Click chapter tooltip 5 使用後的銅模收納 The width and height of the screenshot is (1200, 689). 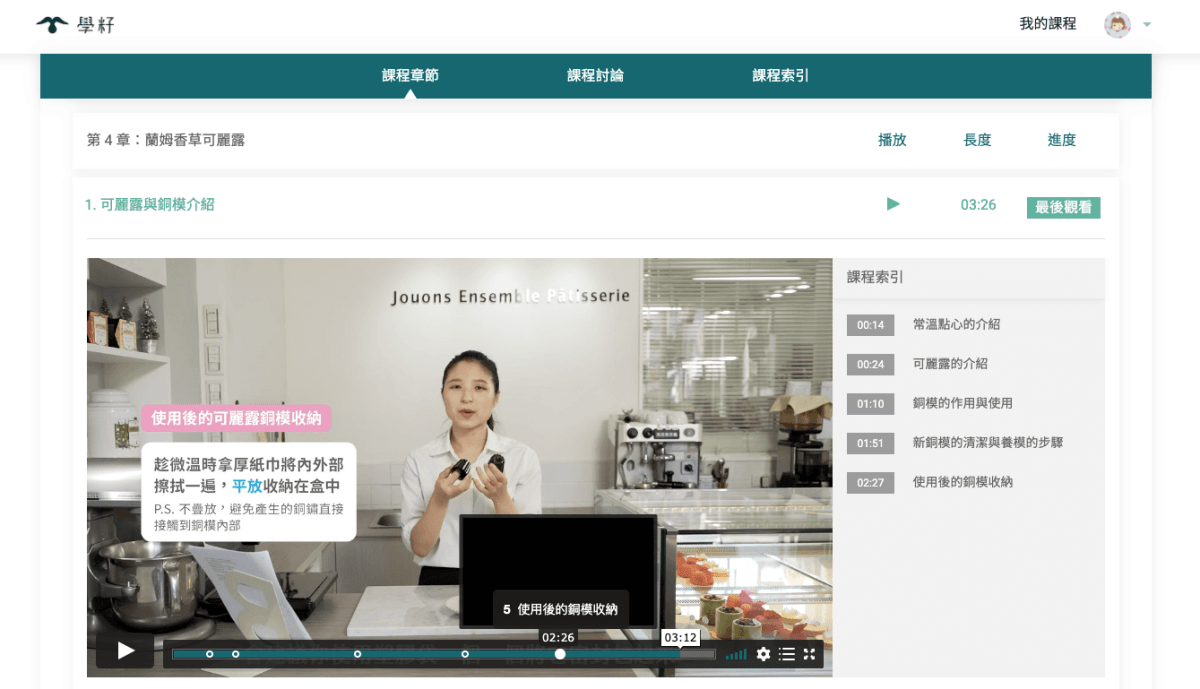click(x=560, y=609)
